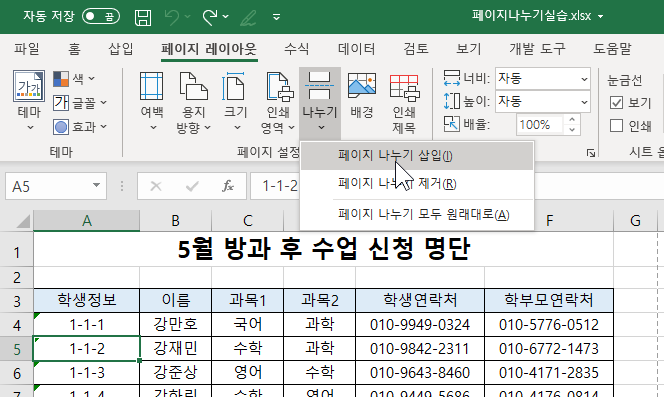Viewport: 664px width, 397px height.
Task: Select row 3 header
Action: click(x=17, y=301)
